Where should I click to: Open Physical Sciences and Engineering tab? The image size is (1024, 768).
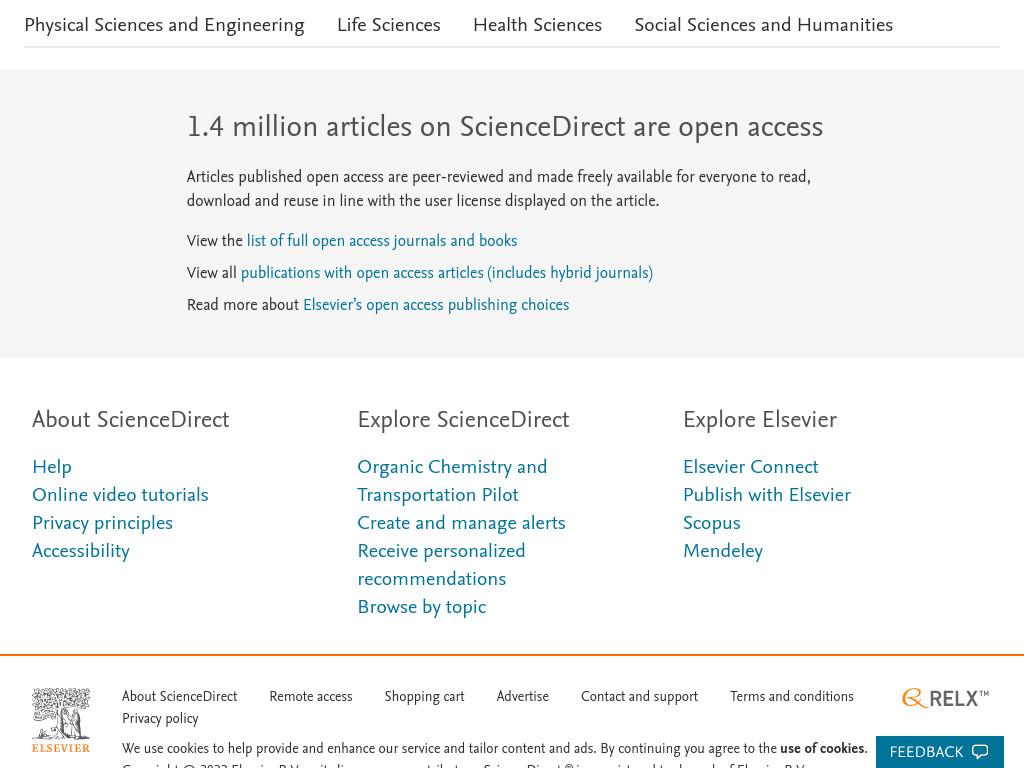165,25
